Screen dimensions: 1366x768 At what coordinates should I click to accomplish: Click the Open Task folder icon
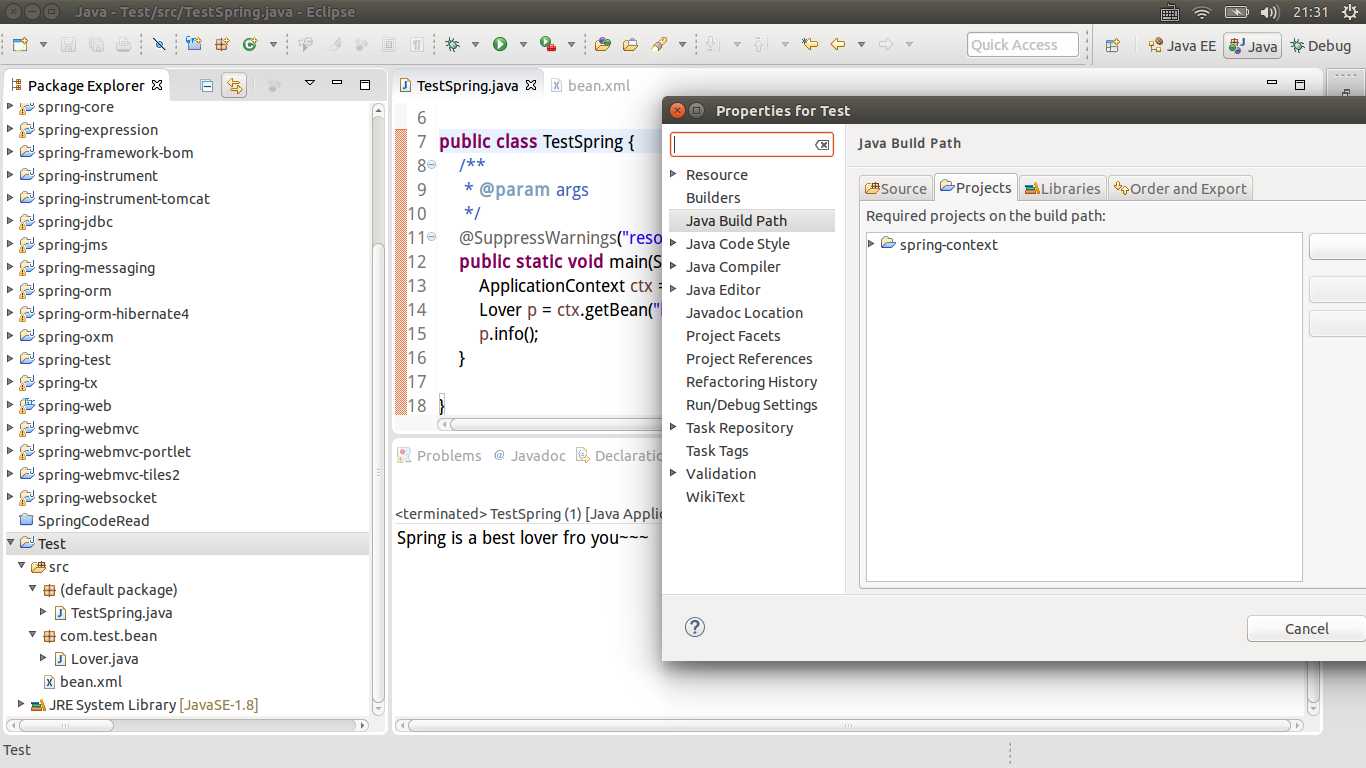630,44
